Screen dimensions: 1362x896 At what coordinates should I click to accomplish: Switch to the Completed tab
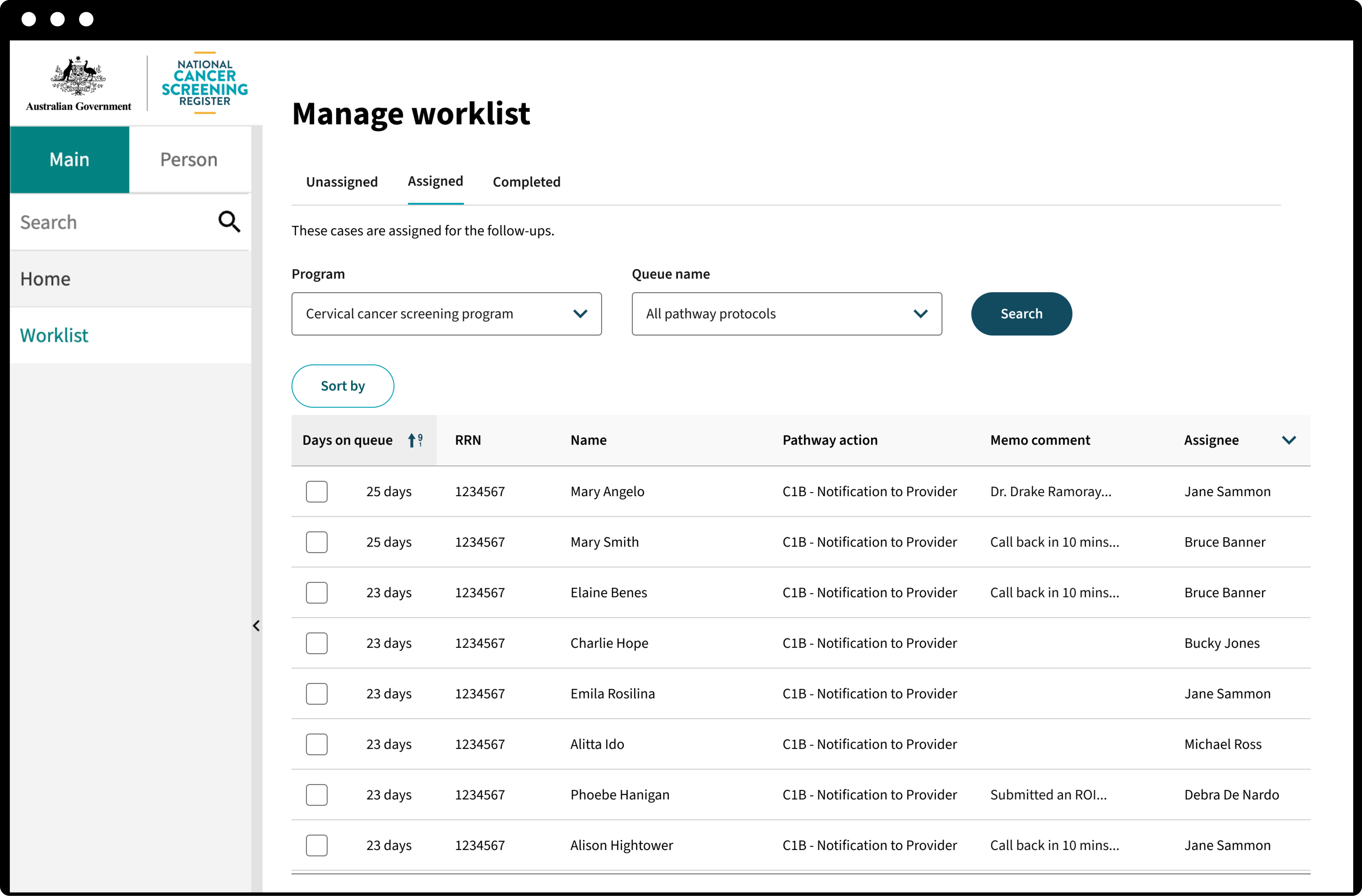[x=527, y=182]
